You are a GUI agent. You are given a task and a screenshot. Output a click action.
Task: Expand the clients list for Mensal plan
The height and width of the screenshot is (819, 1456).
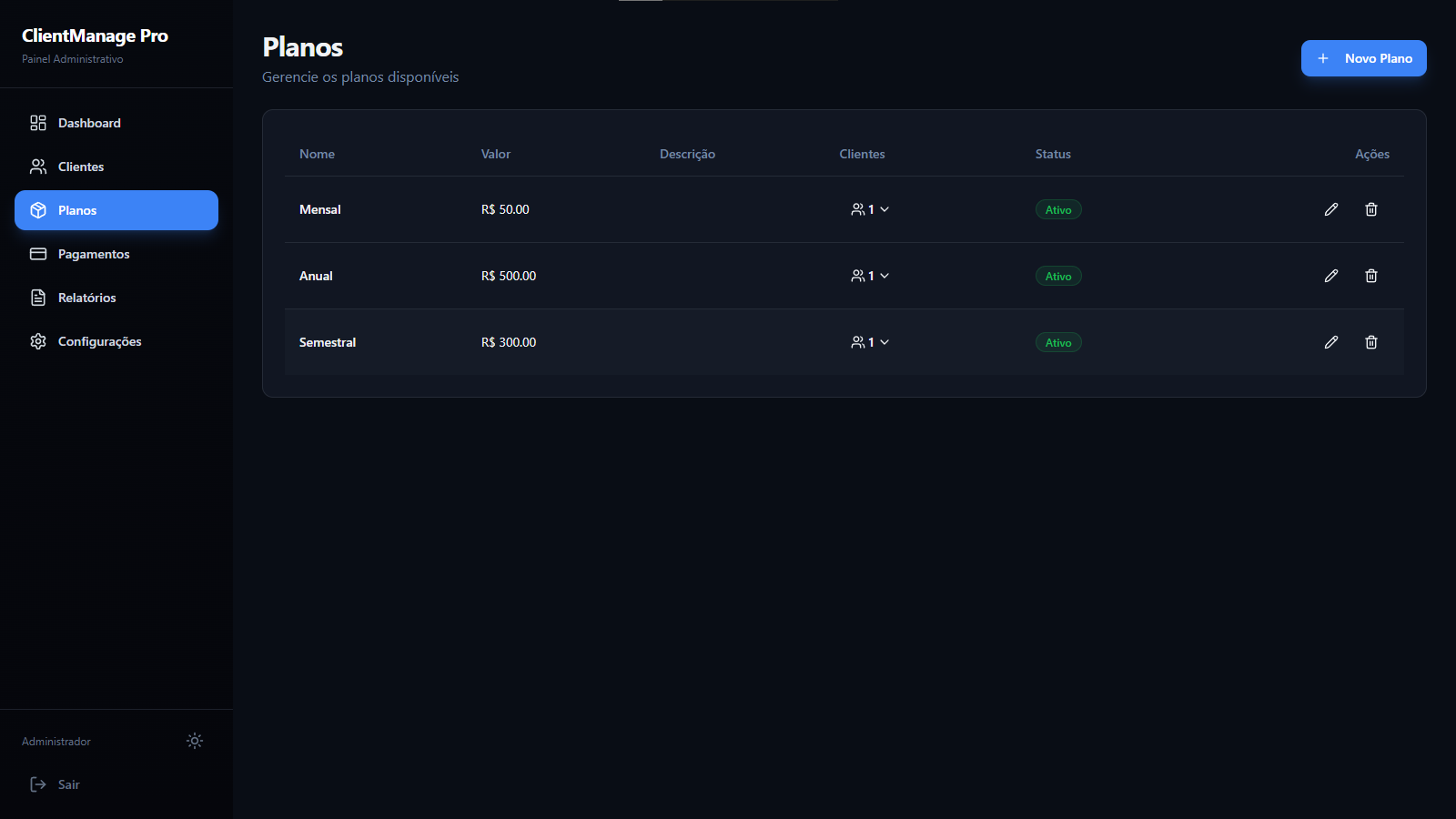pos(870,209)
